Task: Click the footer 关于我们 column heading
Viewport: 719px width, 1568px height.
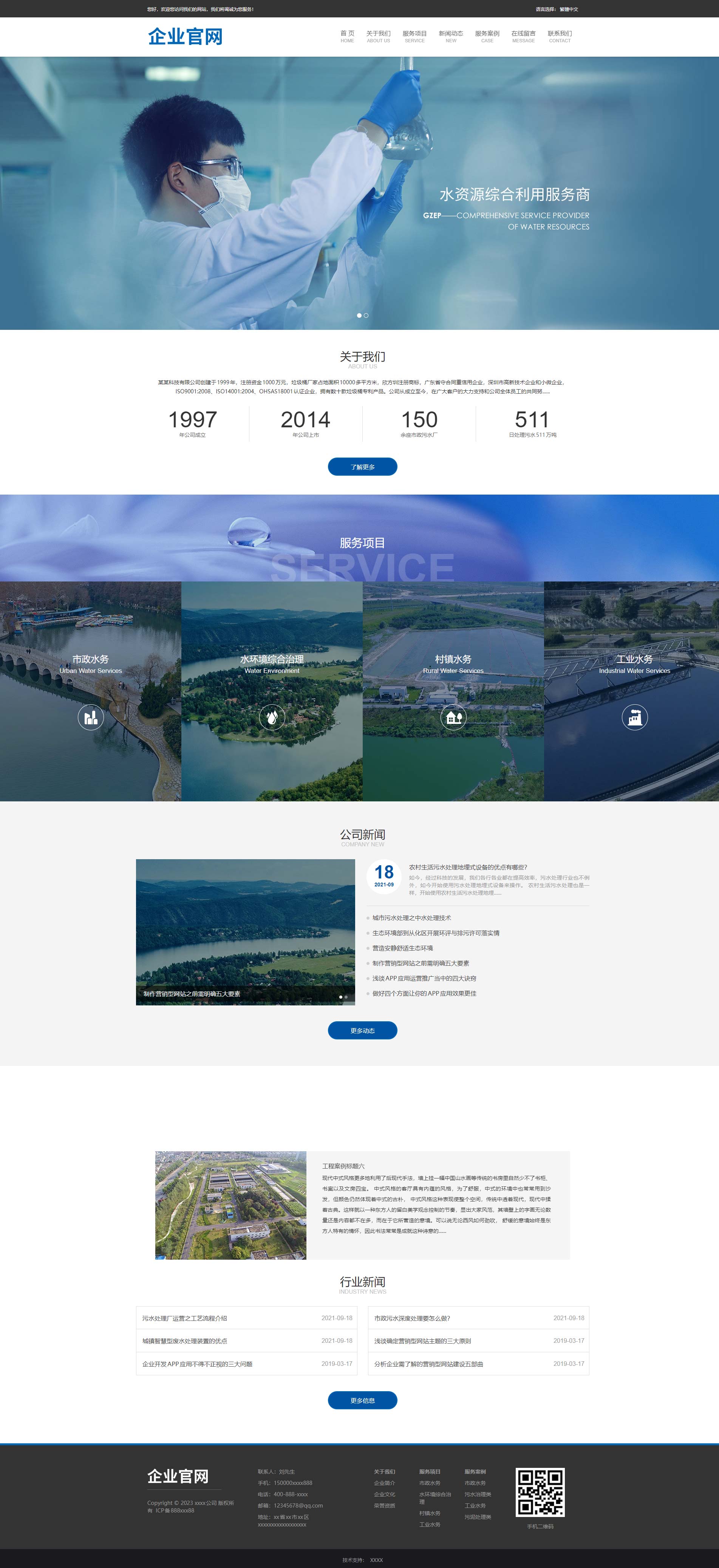Action: (384, 1472)
